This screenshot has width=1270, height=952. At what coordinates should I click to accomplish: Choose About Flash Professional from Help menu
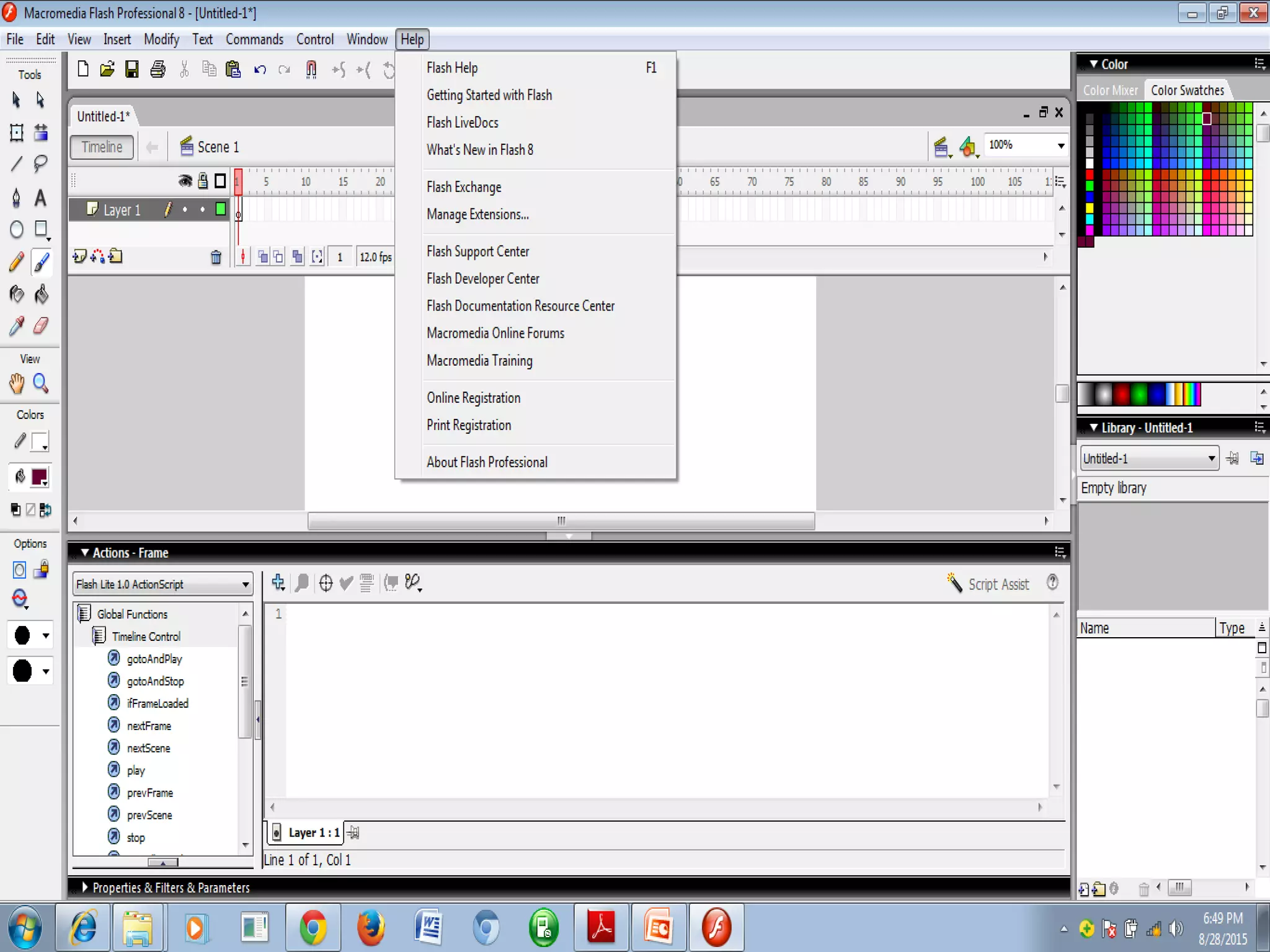(487, 462)
